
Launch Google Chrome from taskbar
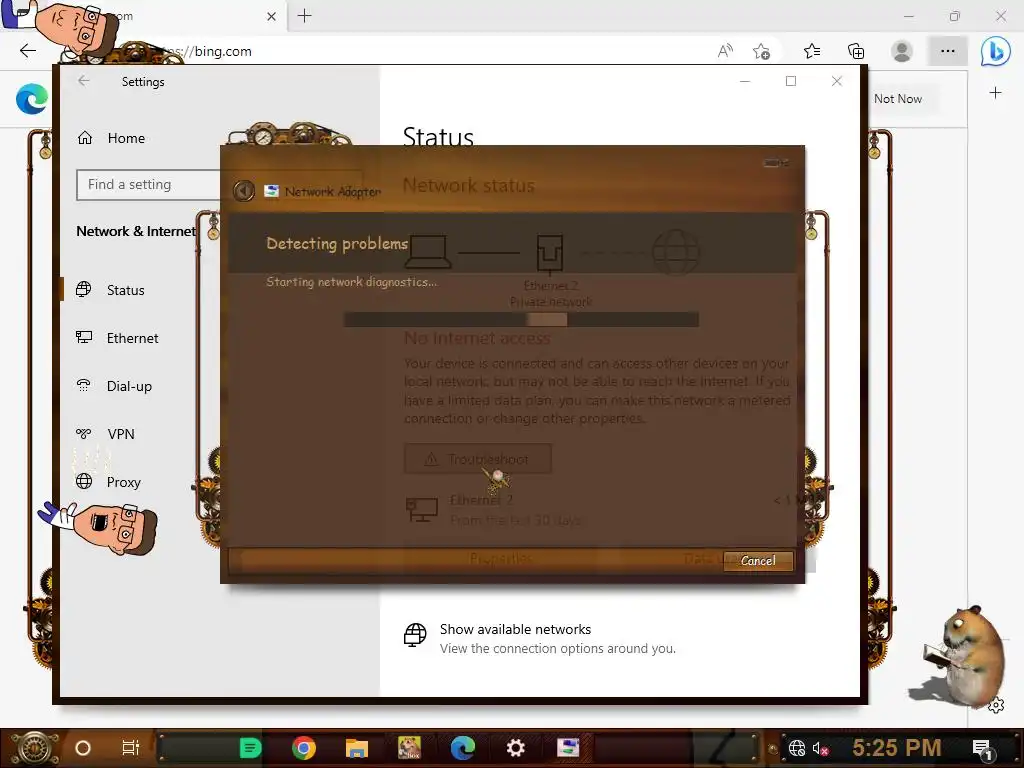point(304,748)
